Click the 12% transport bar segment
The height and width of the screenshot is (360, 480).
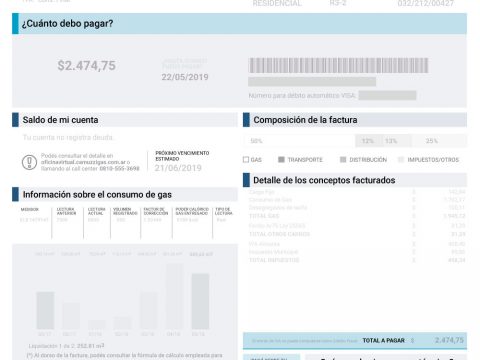tap(369, 141)
